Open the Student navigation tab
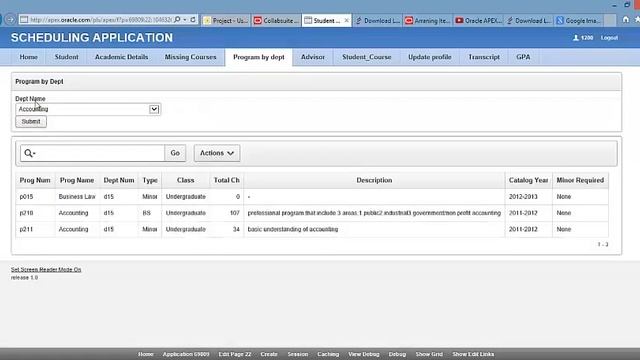Viewport: 640px width, 360px height. tap(67, 57)
